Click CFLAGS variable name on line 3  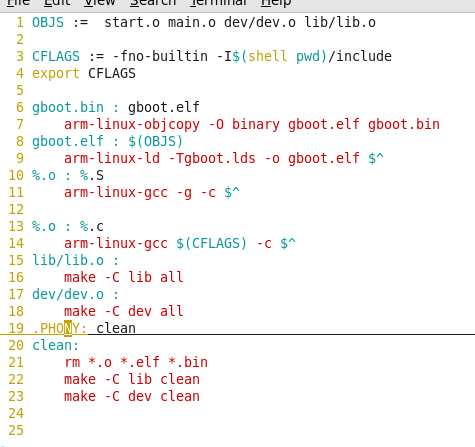tap(56, 56)
